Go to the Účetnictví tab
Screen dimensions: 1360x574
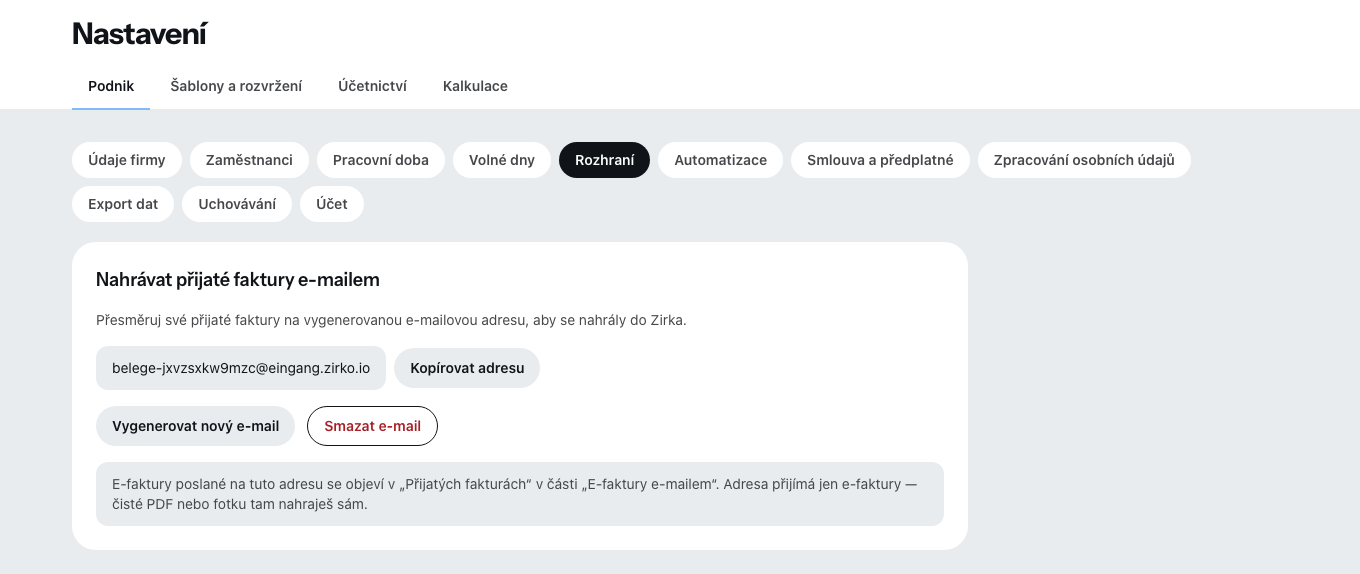372,86
